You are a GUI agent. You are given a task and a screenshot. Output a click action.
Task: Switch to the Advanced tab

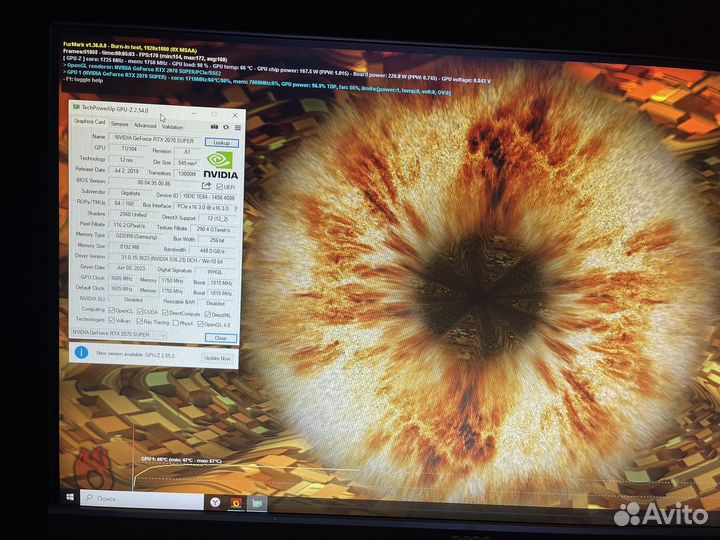tap(145, 125)
